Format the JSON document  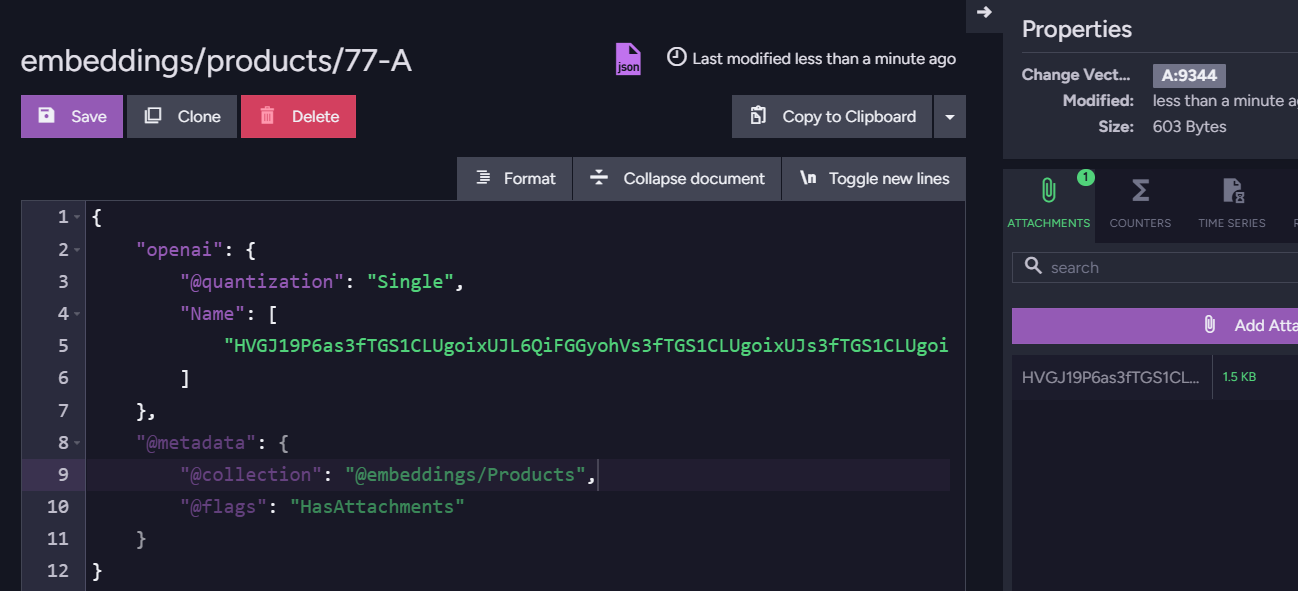pos(515,178)
